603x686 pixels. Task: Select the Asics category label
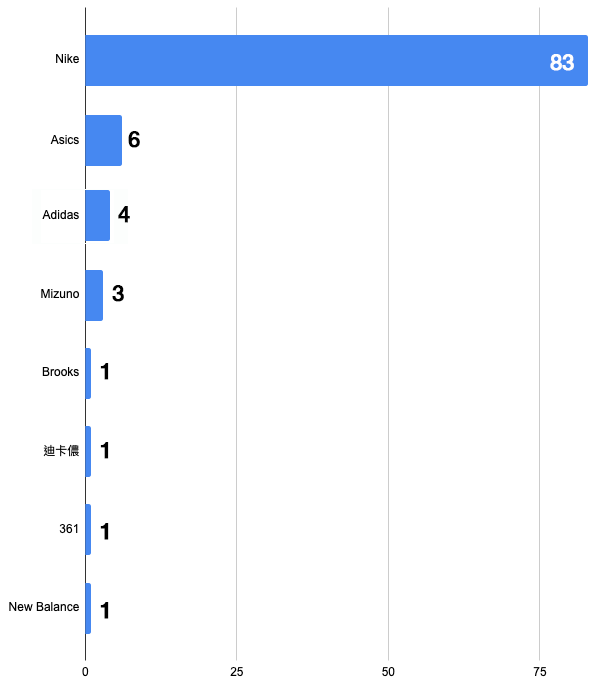click(x=65, y=140)
